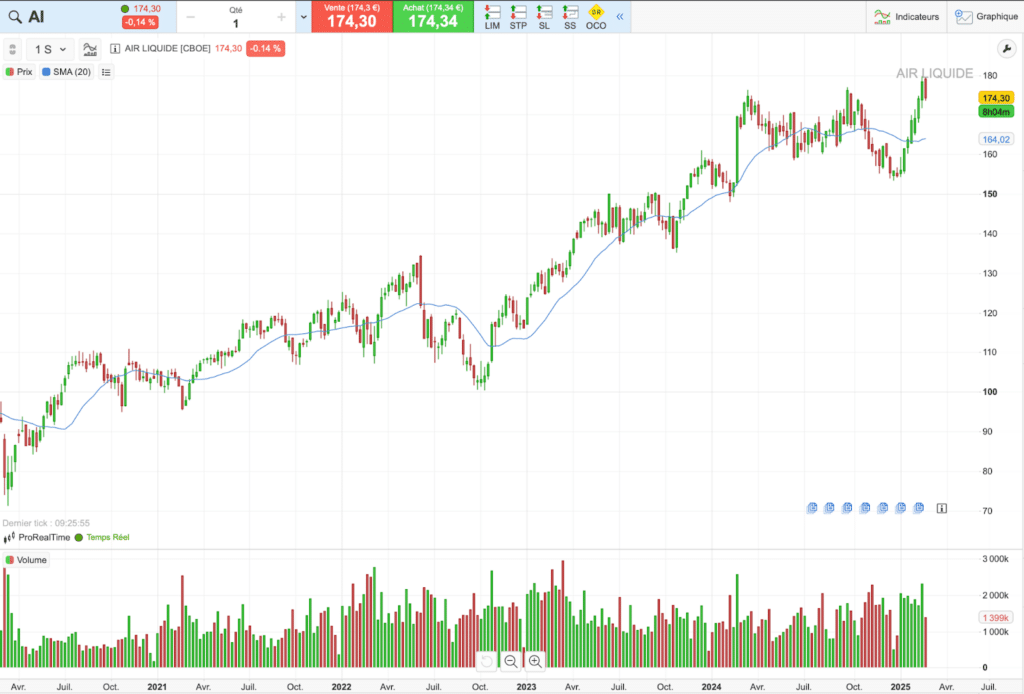Viewport: 1024px width, 694px height.
Task: Open the SMA (20) indicator settings
Action: 67,72
